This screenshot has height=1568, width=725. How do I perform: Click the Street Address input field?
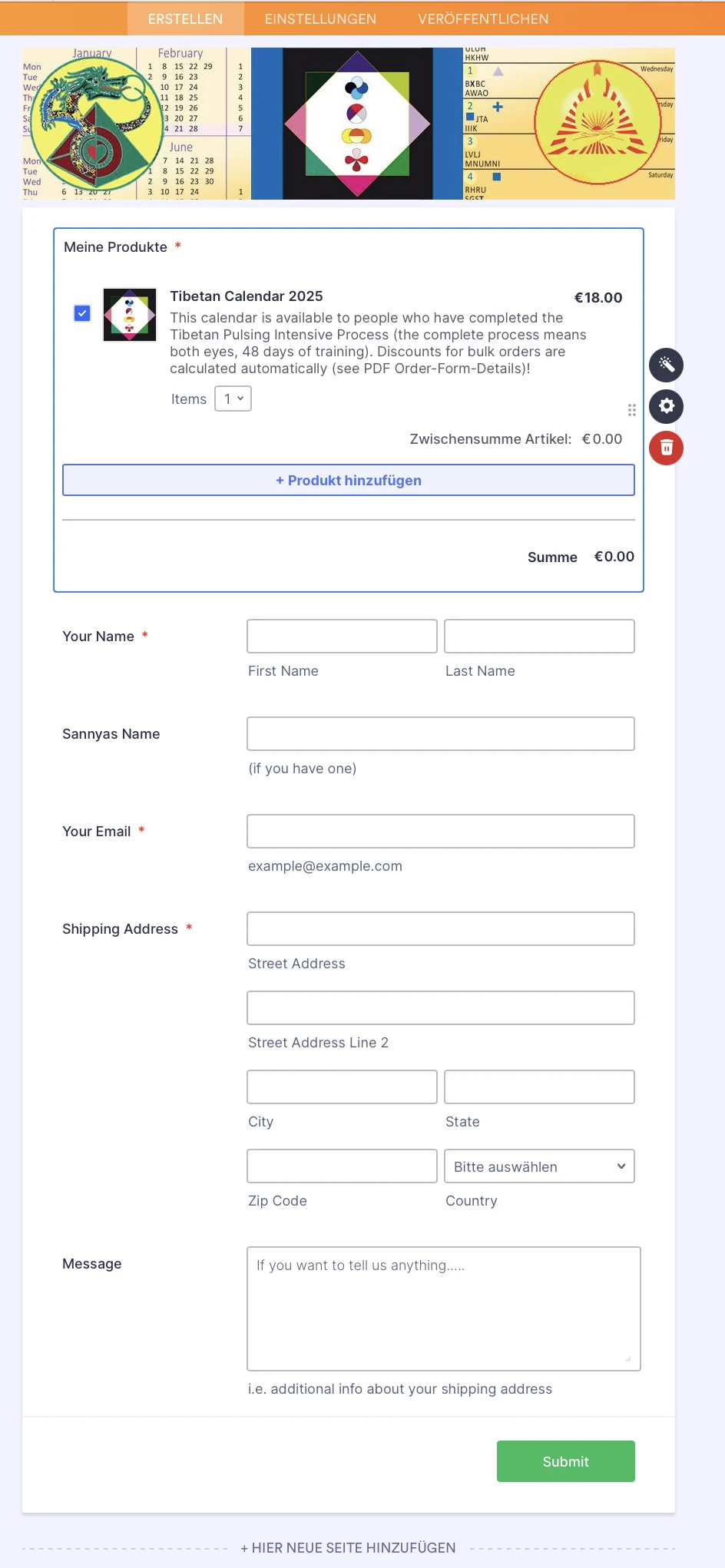[x=440, y=928]
